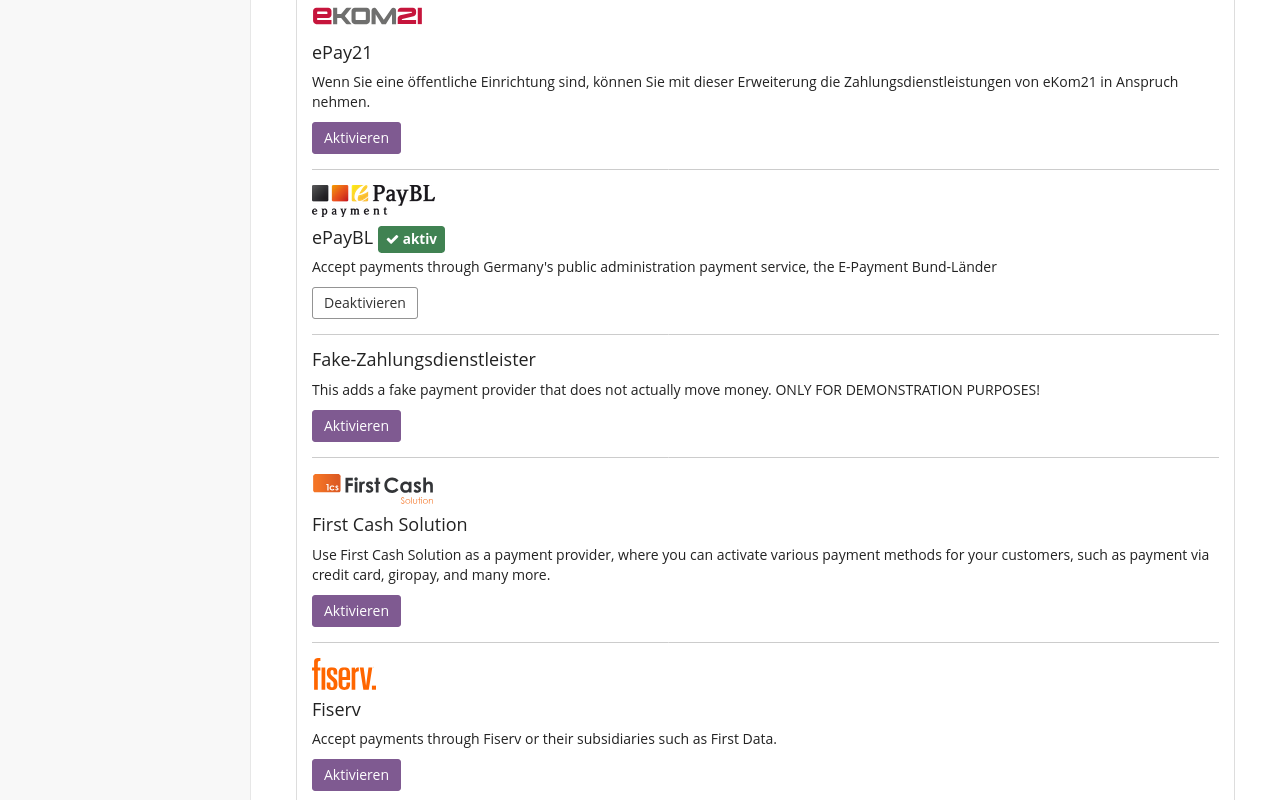Open the Fake-Zahlungsdienstleister title
The height and width of the screenshot is (800, 1280).
click(423, 358)
